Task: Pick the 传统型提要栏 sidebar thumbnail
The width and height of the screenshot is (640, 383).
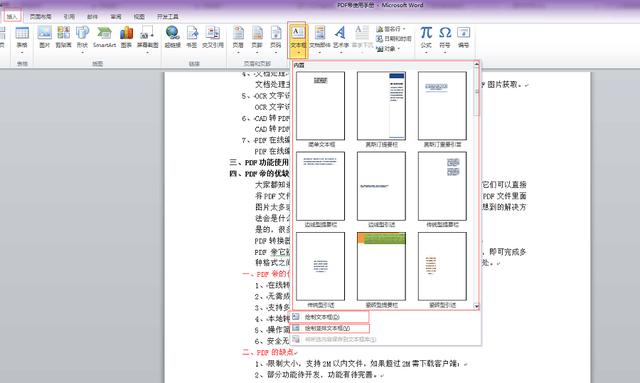Action: coord(442,186)
